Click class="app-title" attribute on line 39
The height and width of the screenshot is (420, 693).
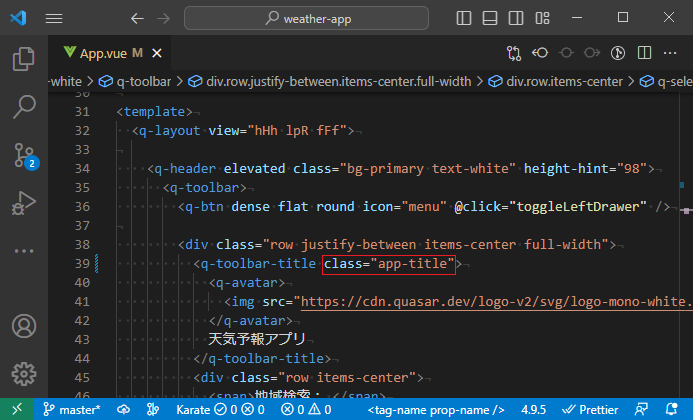(x=389, y=264)
